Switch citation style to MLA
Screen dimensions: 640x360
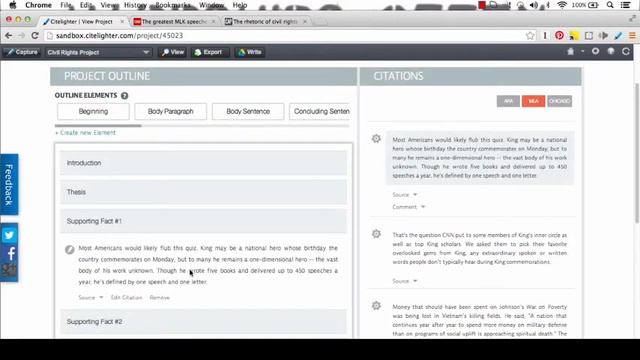click(x=533, y=101)
